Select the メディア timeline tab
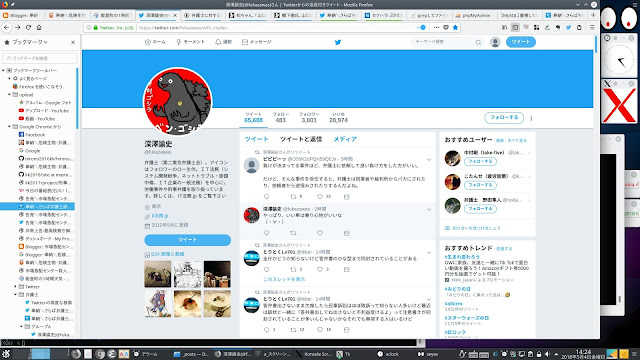 345,139
